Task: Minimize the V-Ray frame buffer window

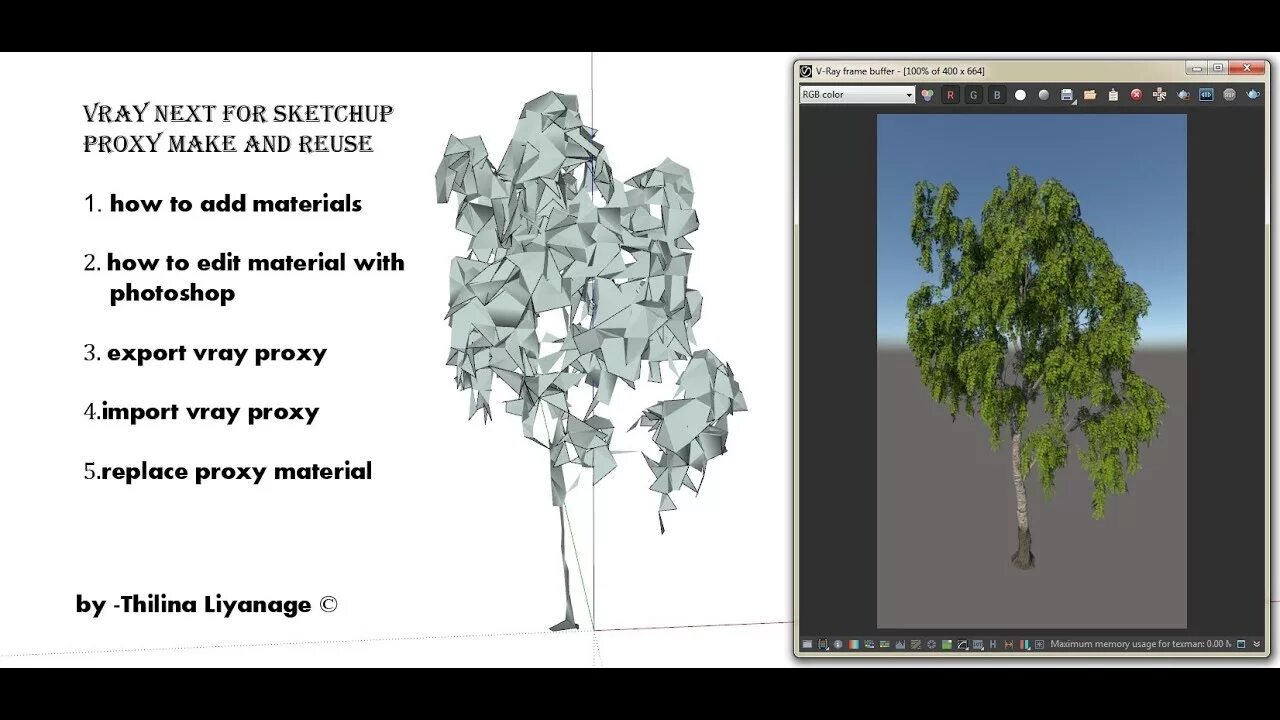Action: pos(1196,68)
